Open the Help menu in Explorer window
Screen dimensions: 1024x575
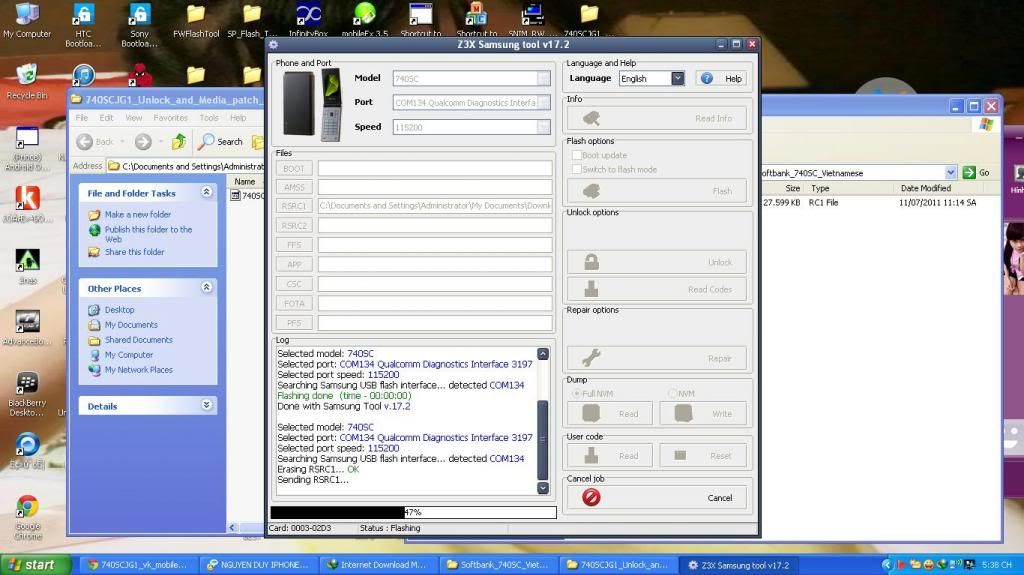click(238, 118)
